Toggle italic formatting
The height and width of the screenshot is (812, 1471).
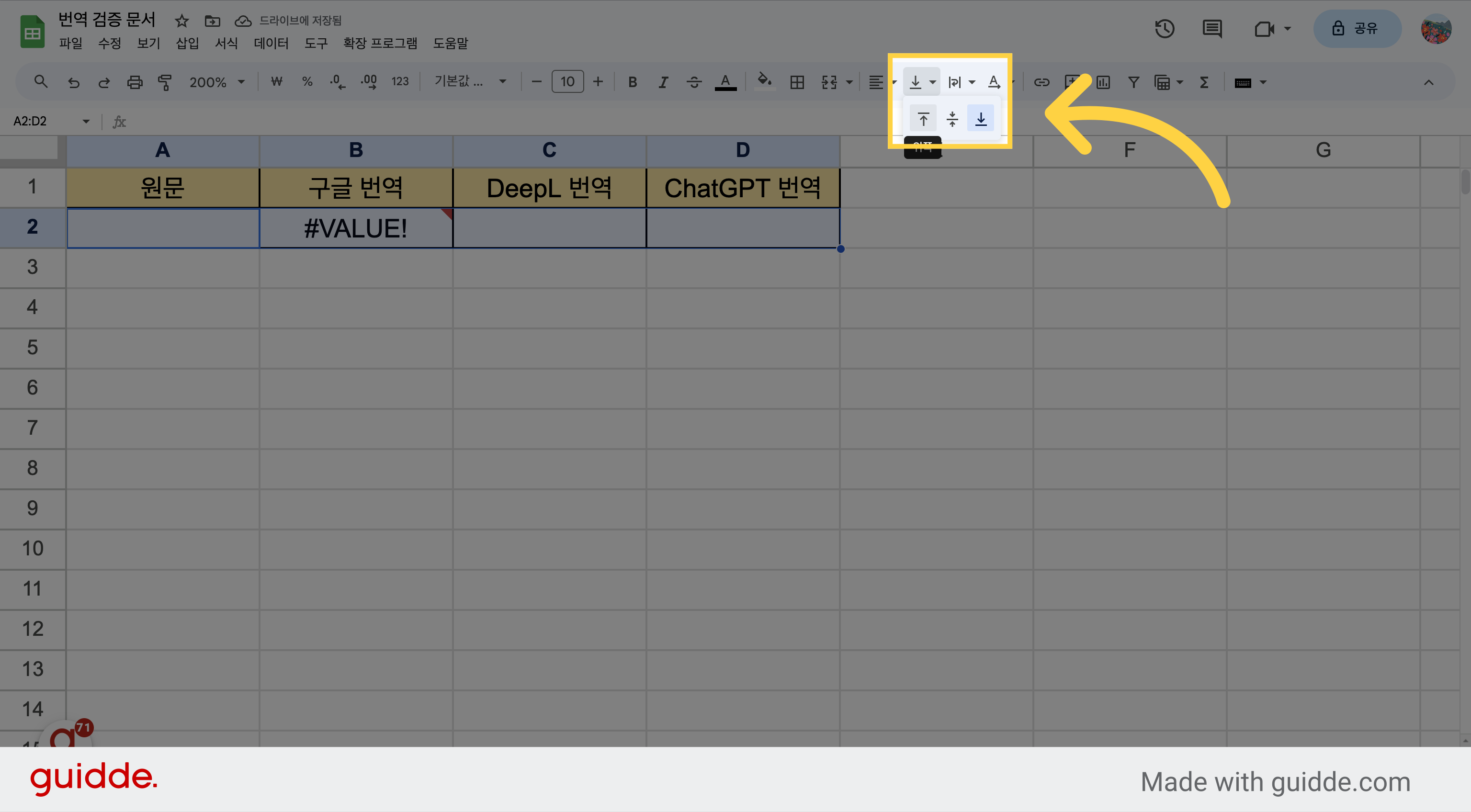[663, 82]
